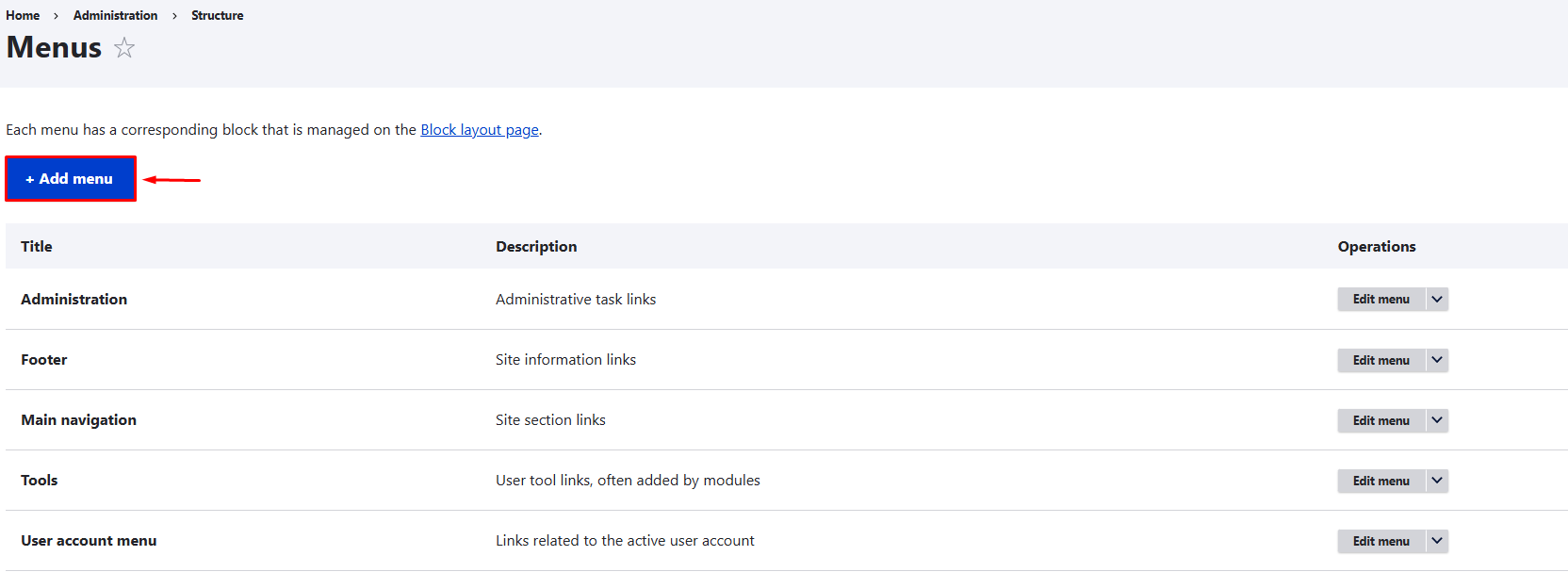Edit menu for Tools row

tap(1381, 481)
